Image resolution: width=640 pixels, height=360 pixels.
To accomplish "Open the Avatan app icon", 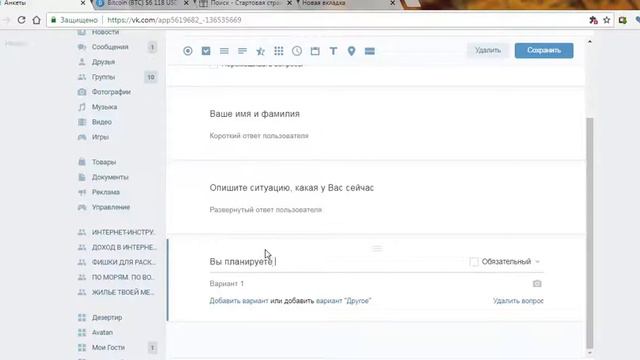I will point(82,333).
